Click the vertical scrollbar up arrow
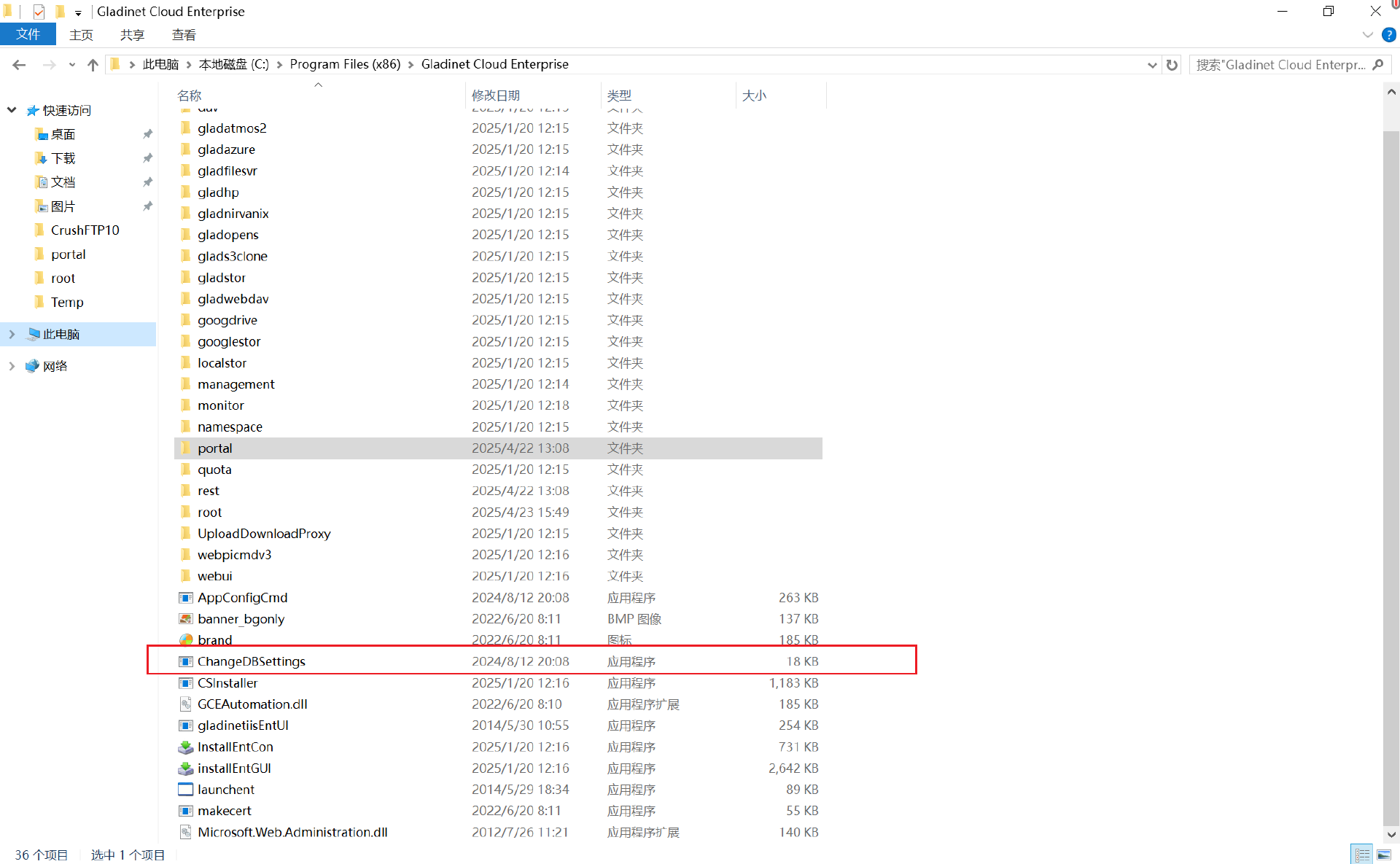 point(1391,93)
